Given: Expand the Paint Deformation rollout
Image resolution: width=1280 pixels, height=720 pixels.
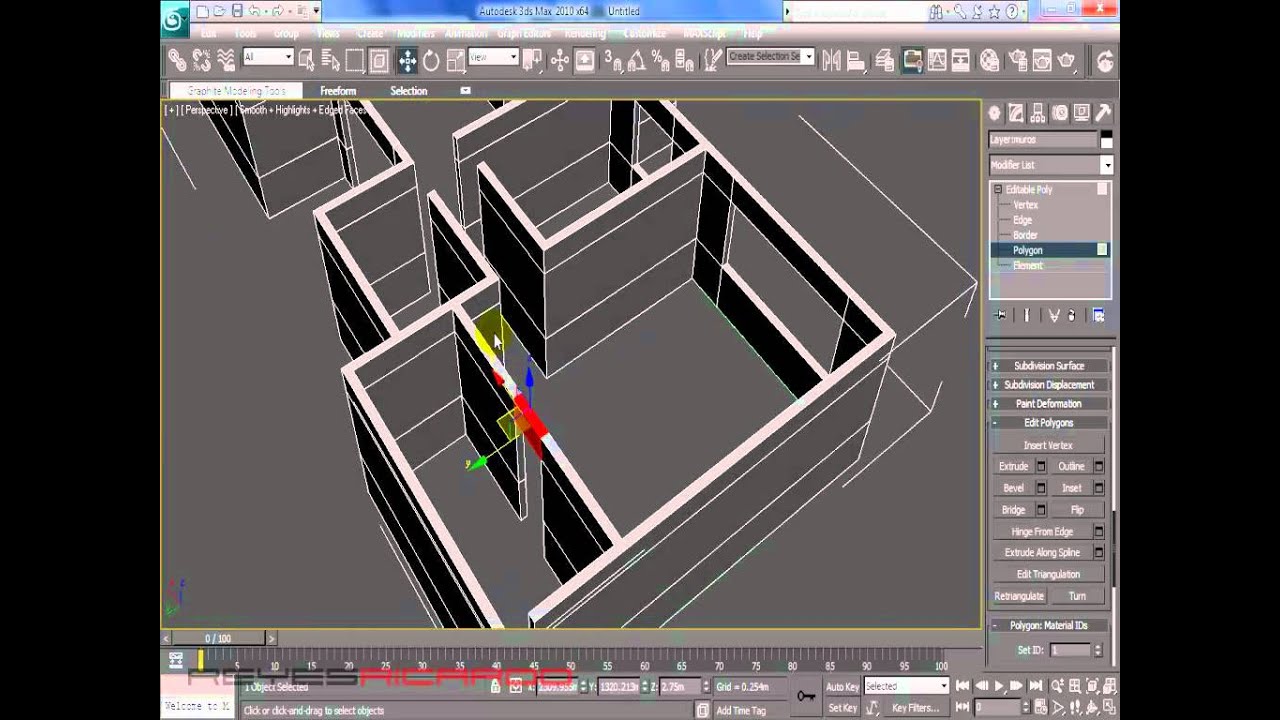Looking at the screenshot, I should (1049, 404).
